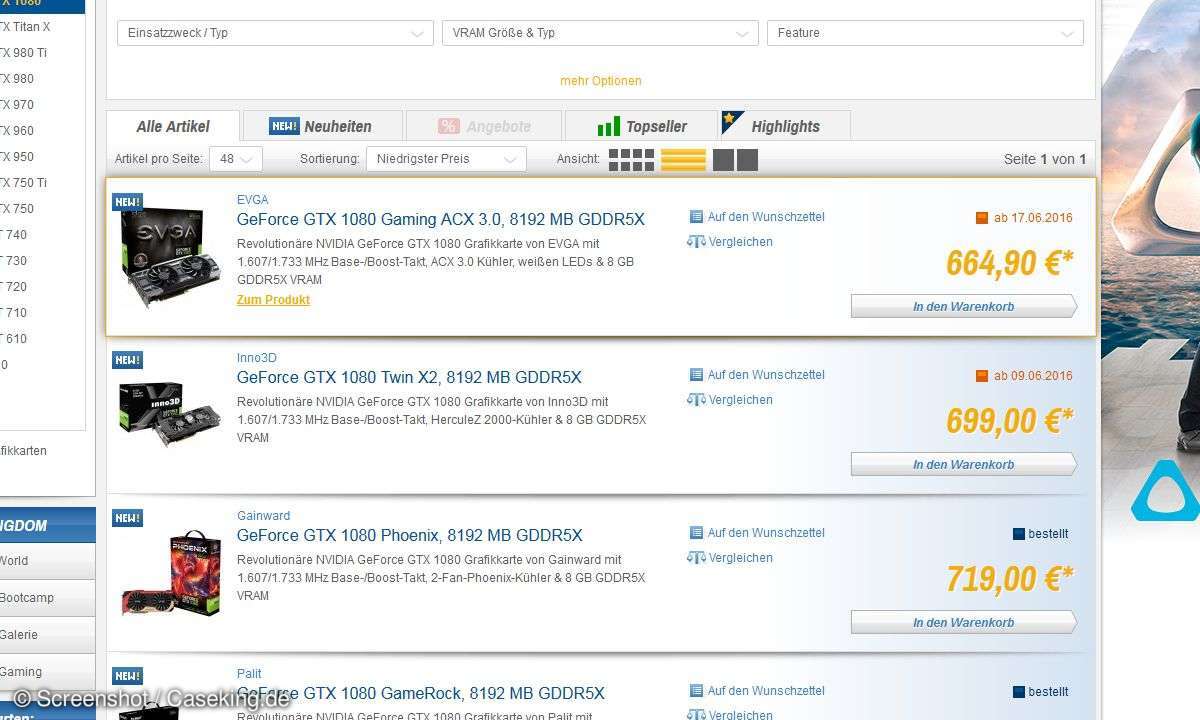1200x720 pixels.
Task: Select GTX 970 in sidebar
Action: coord(17,105)
